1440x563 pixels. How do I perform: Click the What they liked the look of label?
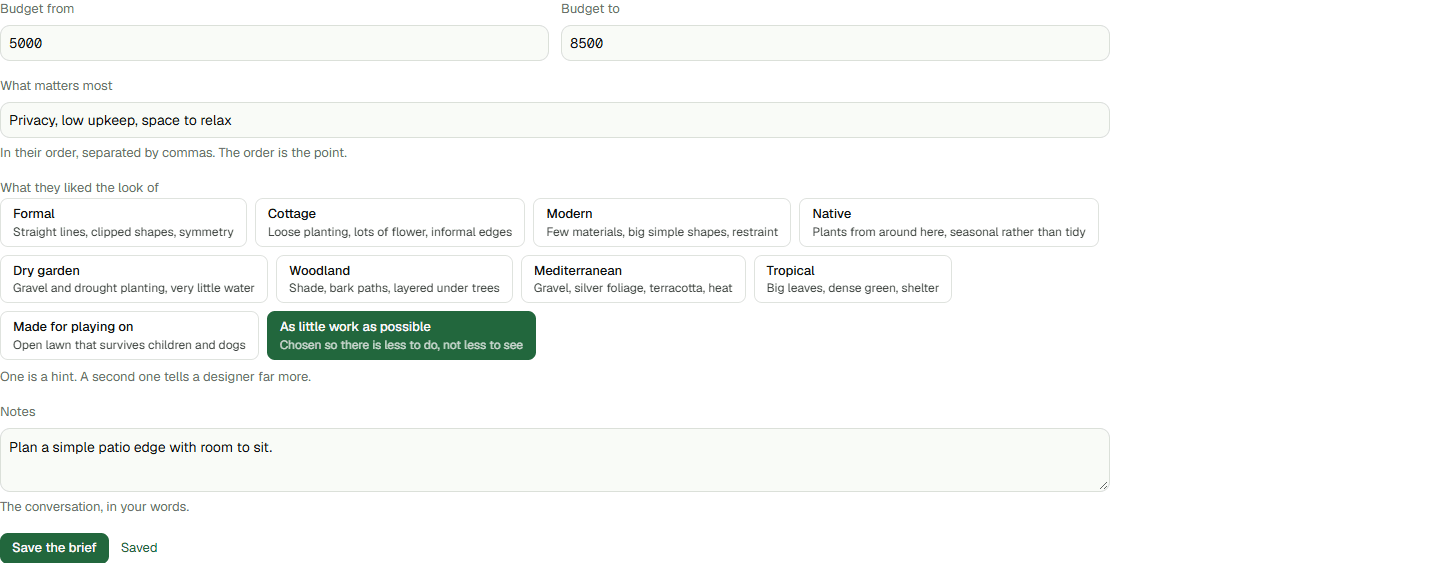tap(79, 188)
